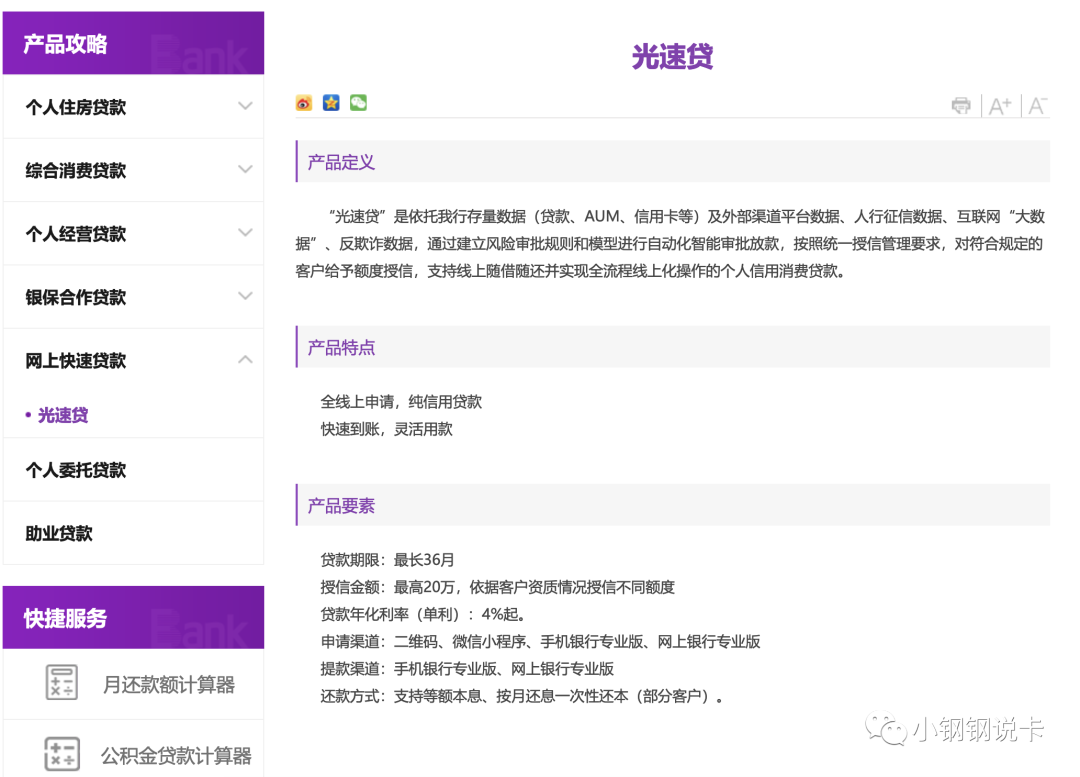Print the 光速贷 product page
1080x777 pixels.
point(960,104)
